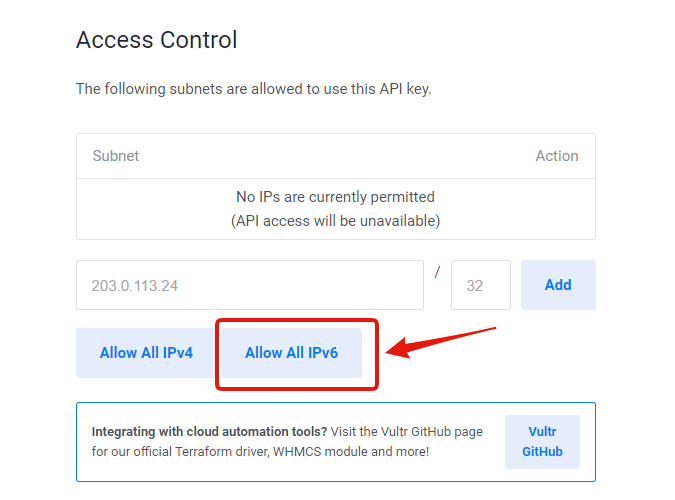Click the subnet IP address input field

[x=249, y=285]
